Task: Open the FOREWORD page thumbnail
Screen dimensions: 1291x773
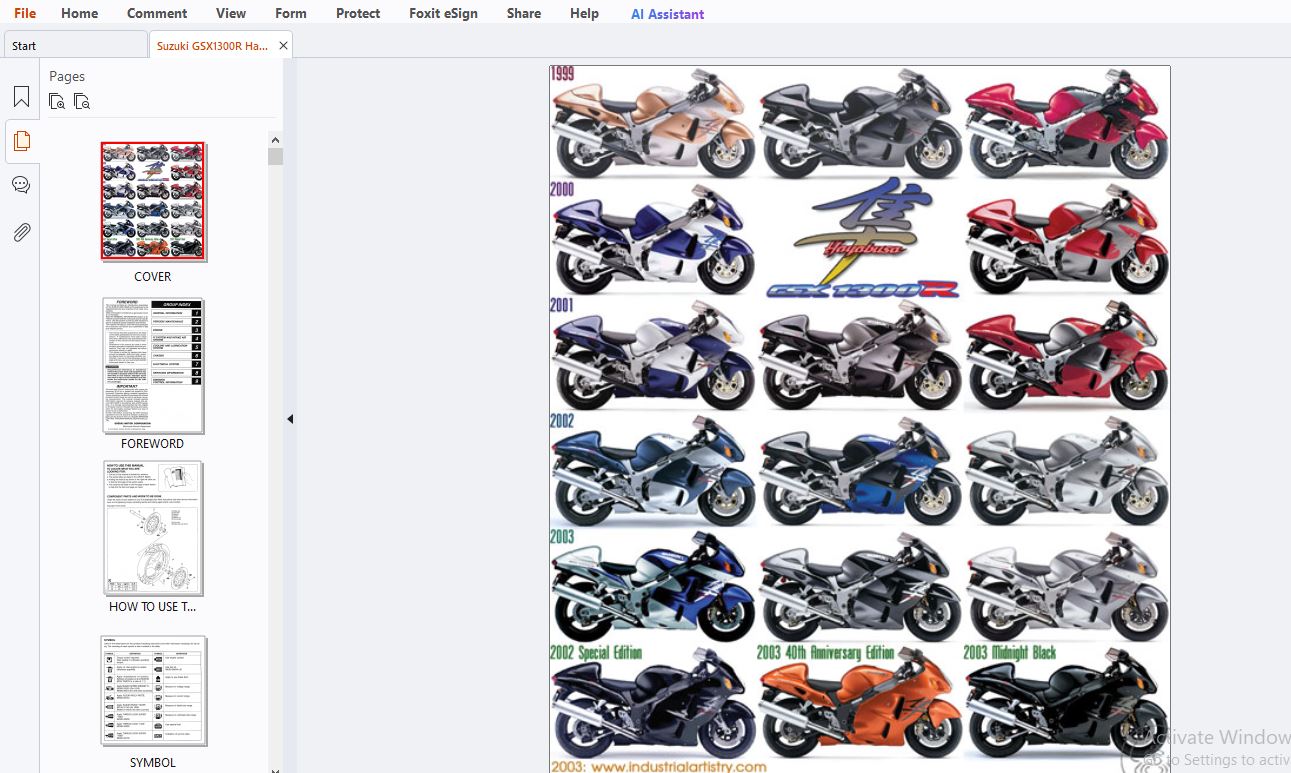Action: pos(153,365)
